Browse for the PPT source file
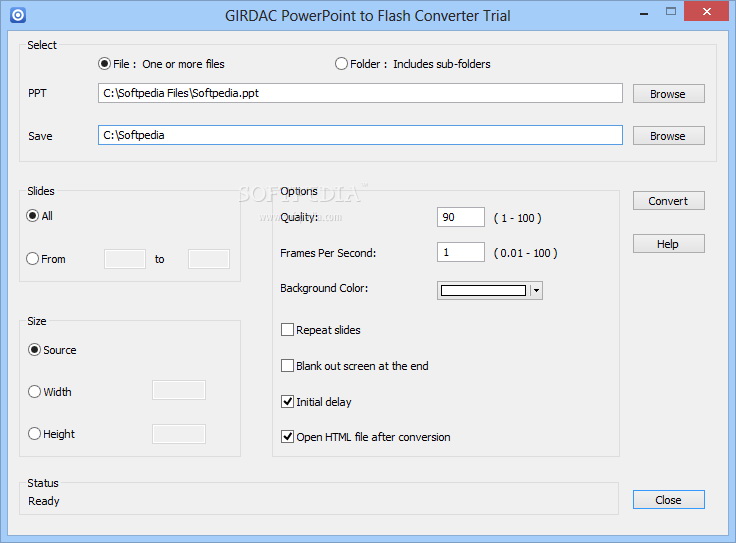Viewport: 736px width, 543px height. click(x=668, y=93)
